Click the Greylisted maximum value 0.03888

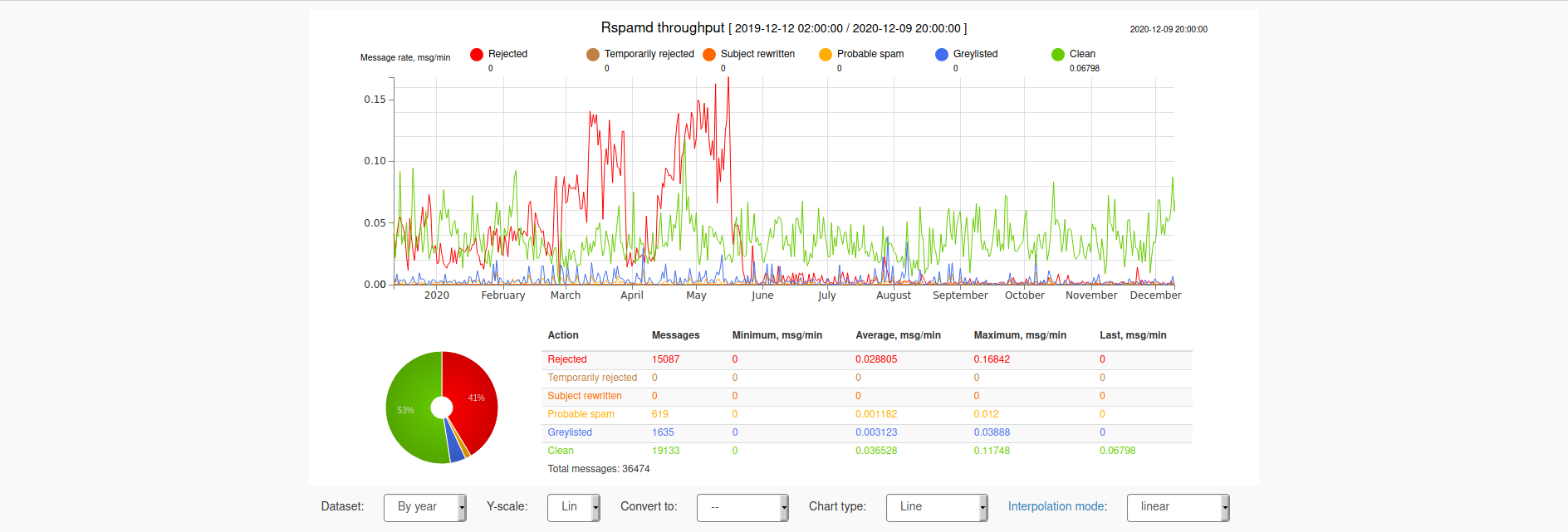tap(992, 432)
